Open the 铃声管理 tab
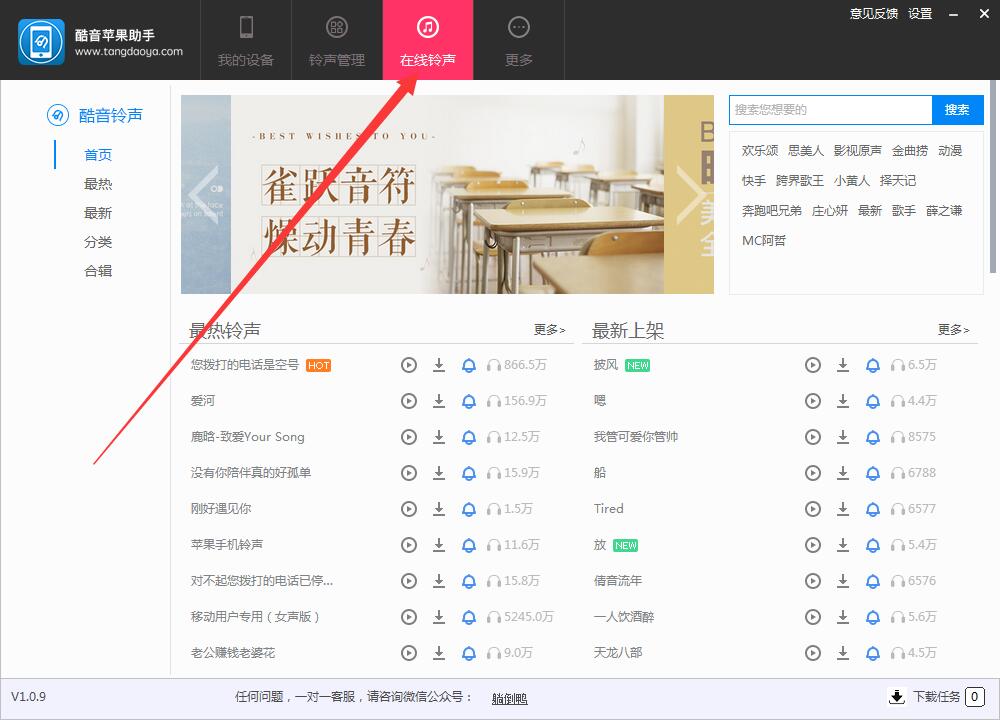This screenshot has height=720, width=1000. (x=336, y=40)
